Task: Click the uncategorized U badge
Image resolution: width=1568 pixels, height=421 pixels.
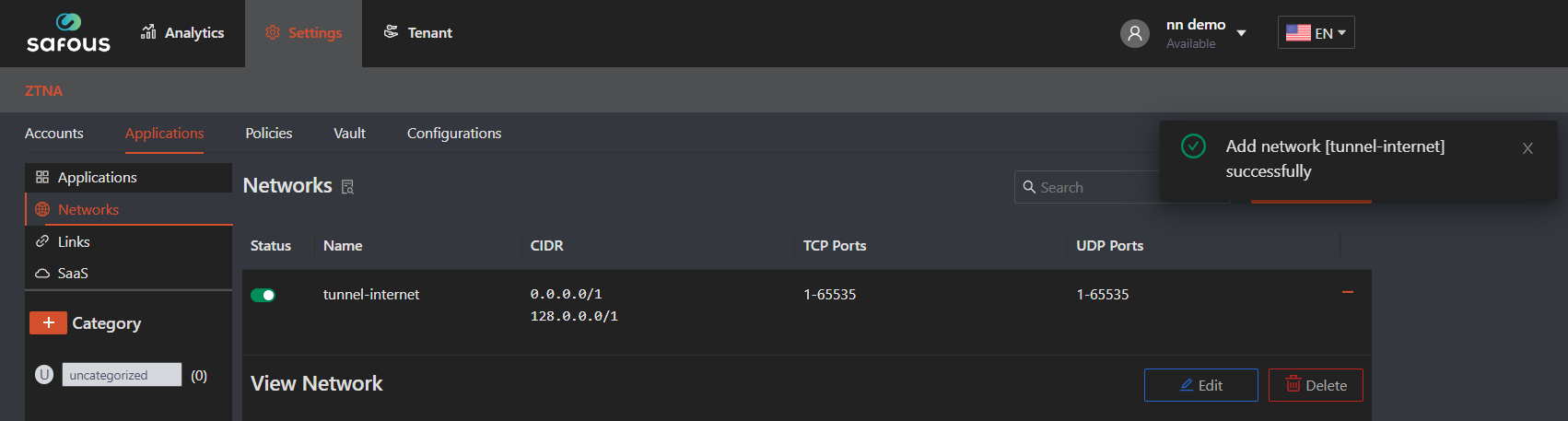Action: [x=44, y=374]
